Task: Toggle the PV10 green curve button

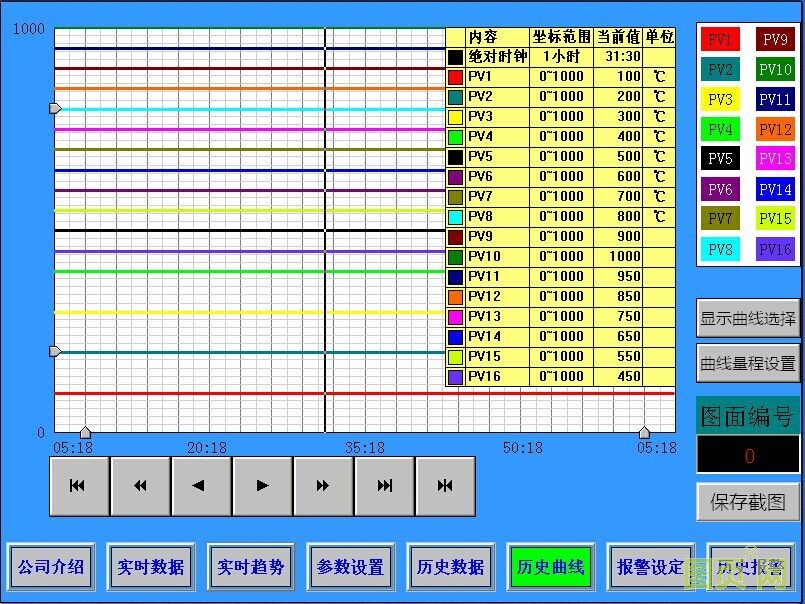Action: coord(775,70)
